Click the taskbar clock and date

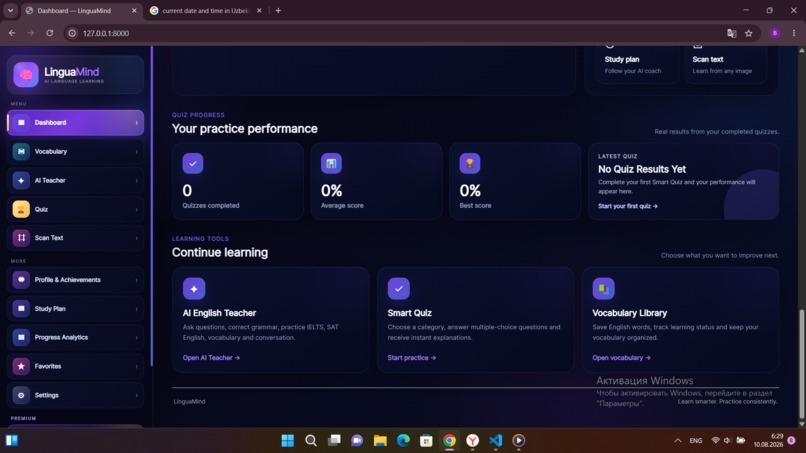coord(768,440)
